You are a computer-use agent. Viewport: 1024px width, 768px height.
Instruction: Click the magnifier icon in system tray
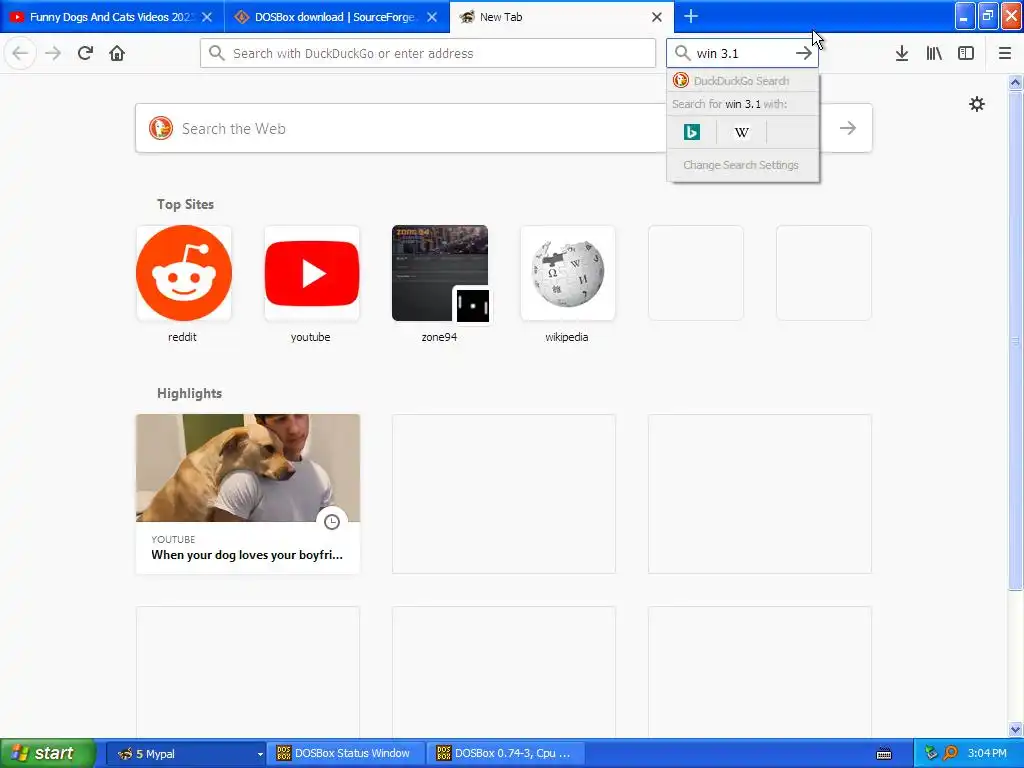[x=951, y=753]
